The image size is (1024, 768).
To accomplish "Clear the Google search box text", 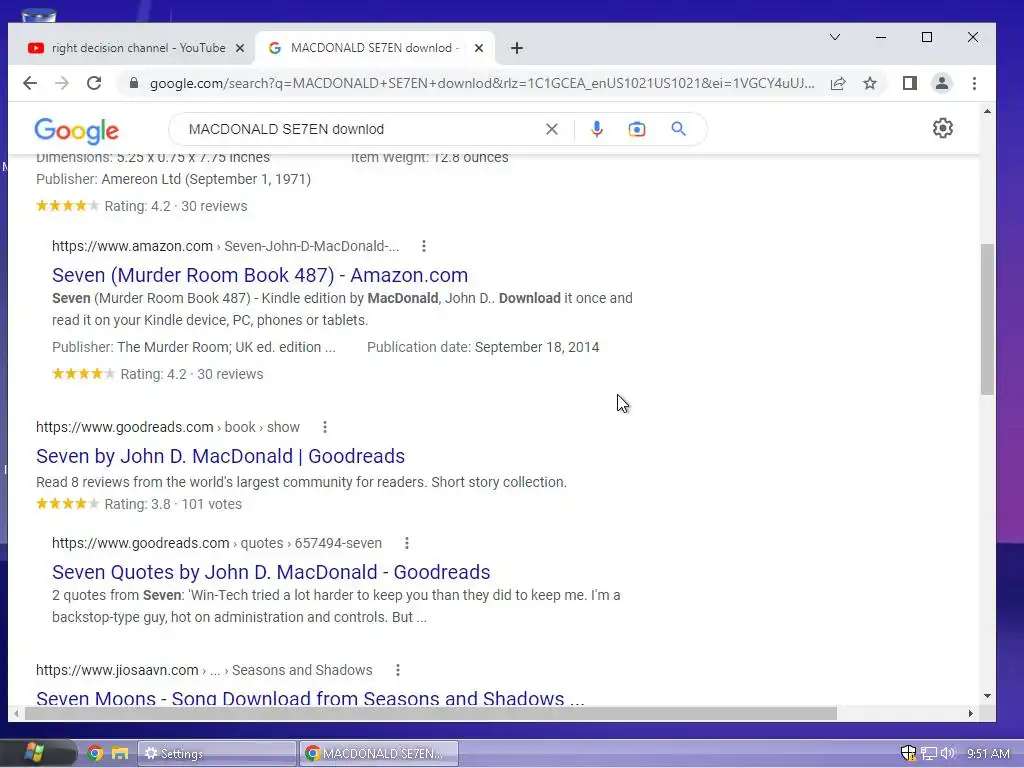I will click(552, 129).
